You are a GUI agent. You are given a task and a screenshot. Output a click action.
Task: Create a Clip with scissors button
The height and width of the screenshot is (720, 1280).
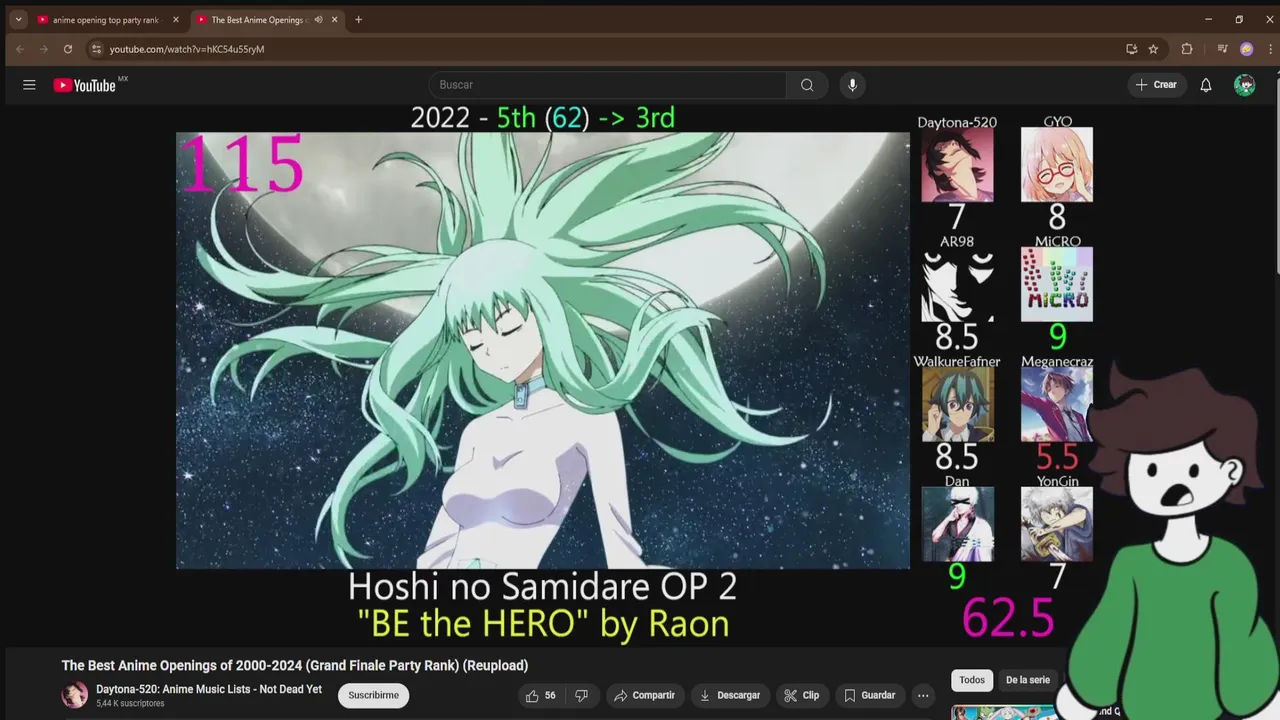tap(802, 695)
